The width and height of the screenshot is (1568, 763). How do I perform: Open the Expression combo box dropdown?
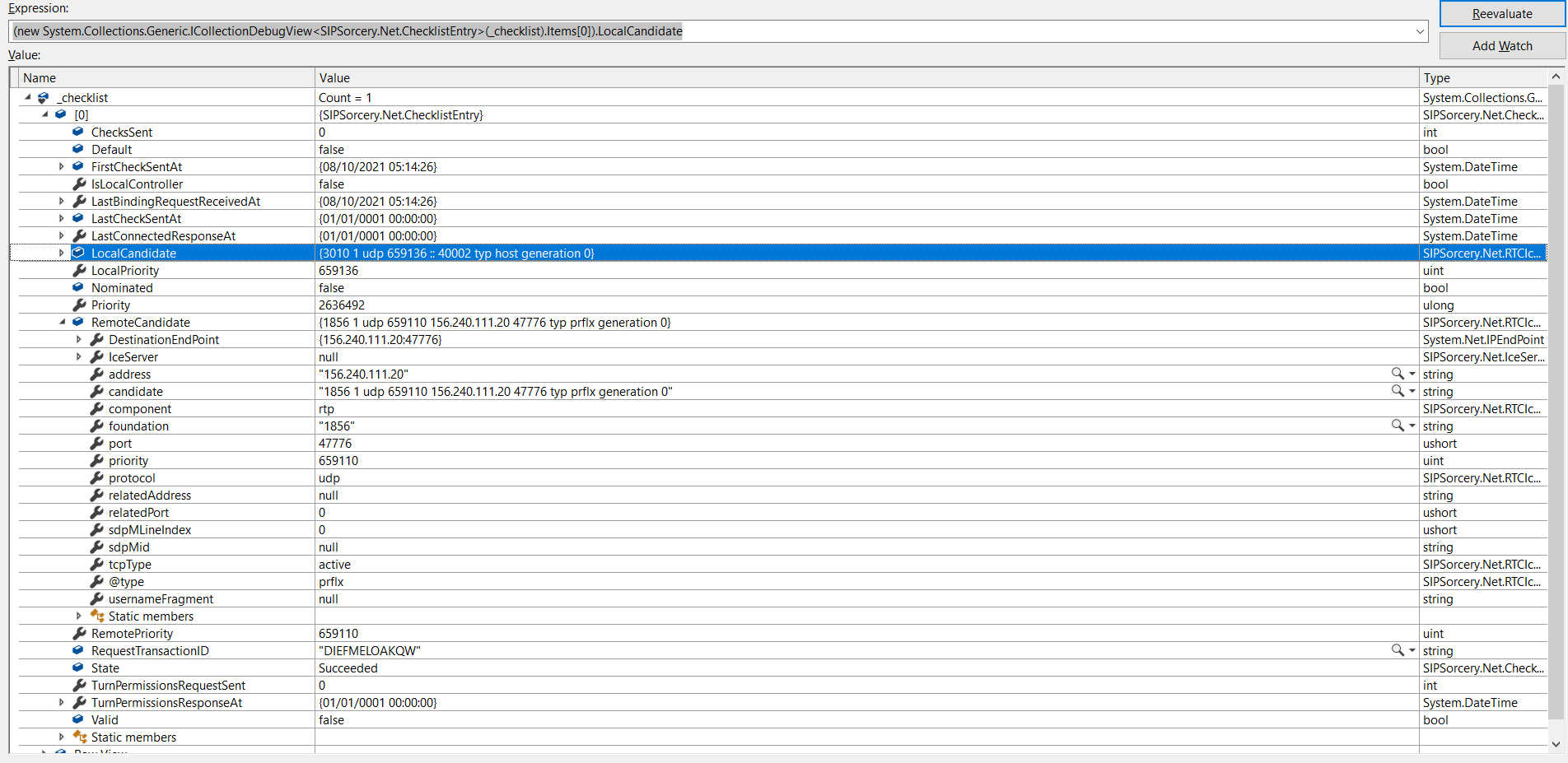[1422, 30]
